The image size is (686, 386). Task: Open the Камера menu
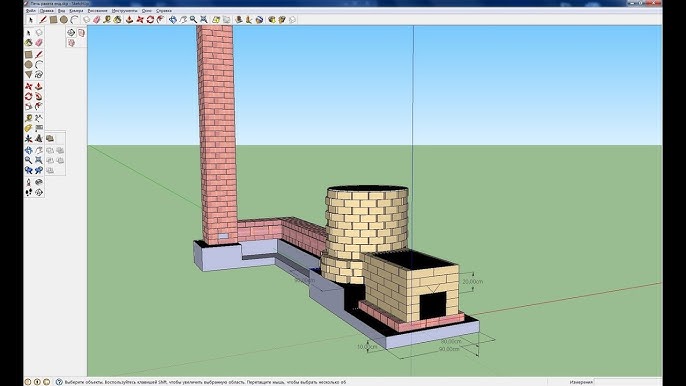76,11
